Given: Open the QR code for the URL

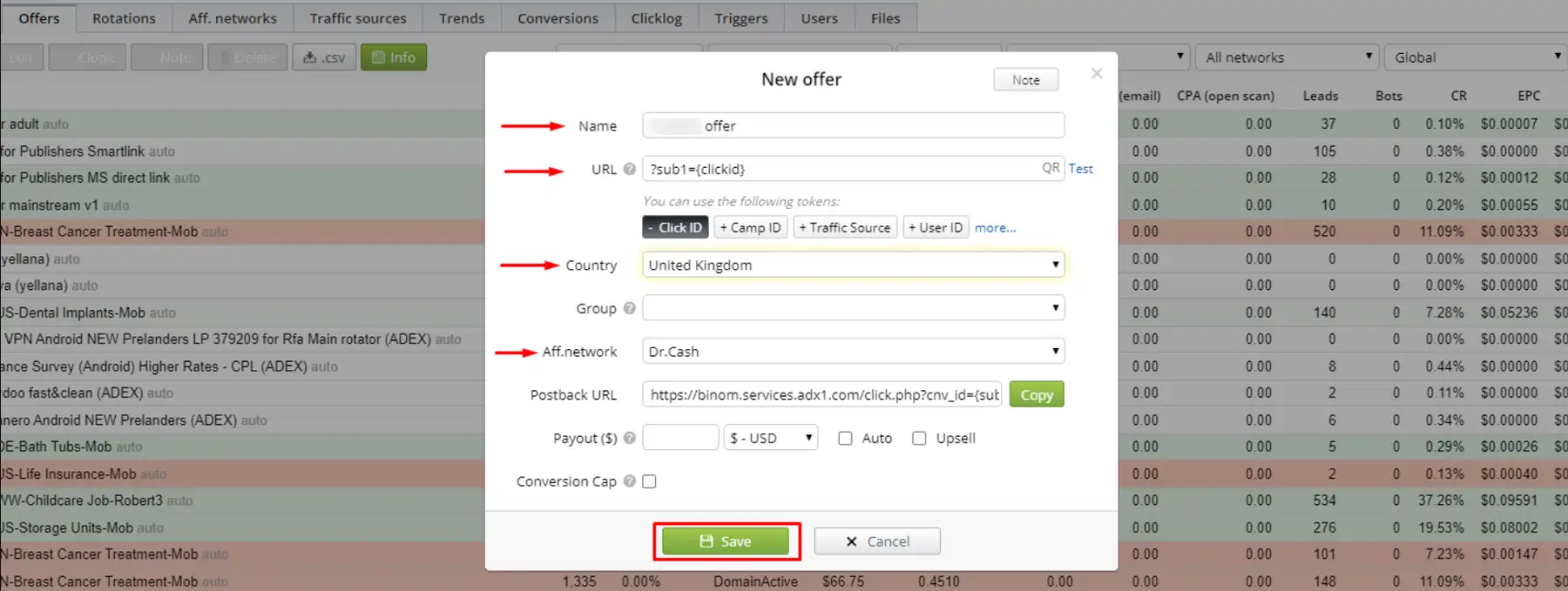Looking at the screenshot, I should [1051, 168].
